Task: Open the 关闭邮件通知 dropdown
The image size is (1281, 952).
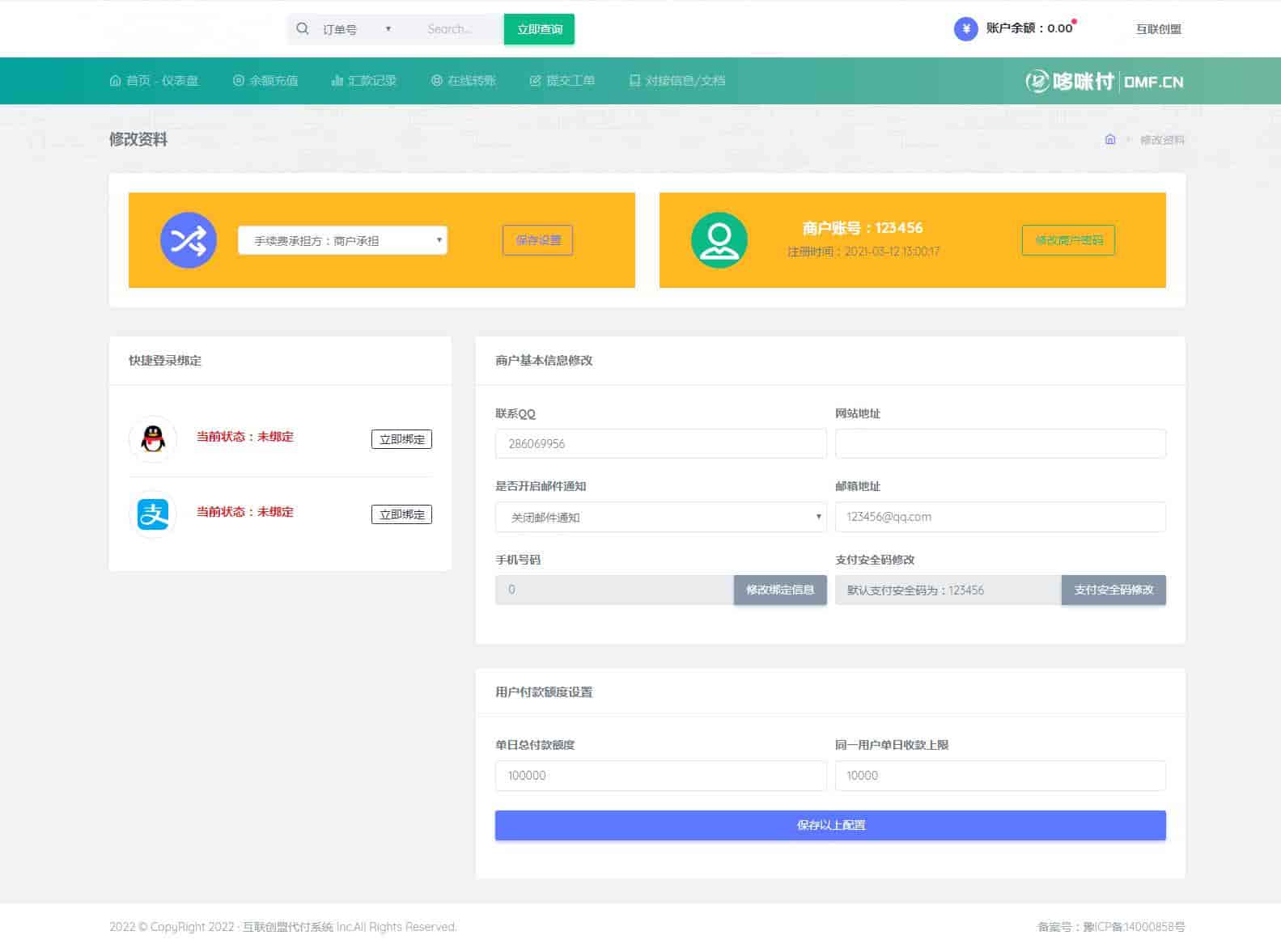Action: (x=660, y=517)
